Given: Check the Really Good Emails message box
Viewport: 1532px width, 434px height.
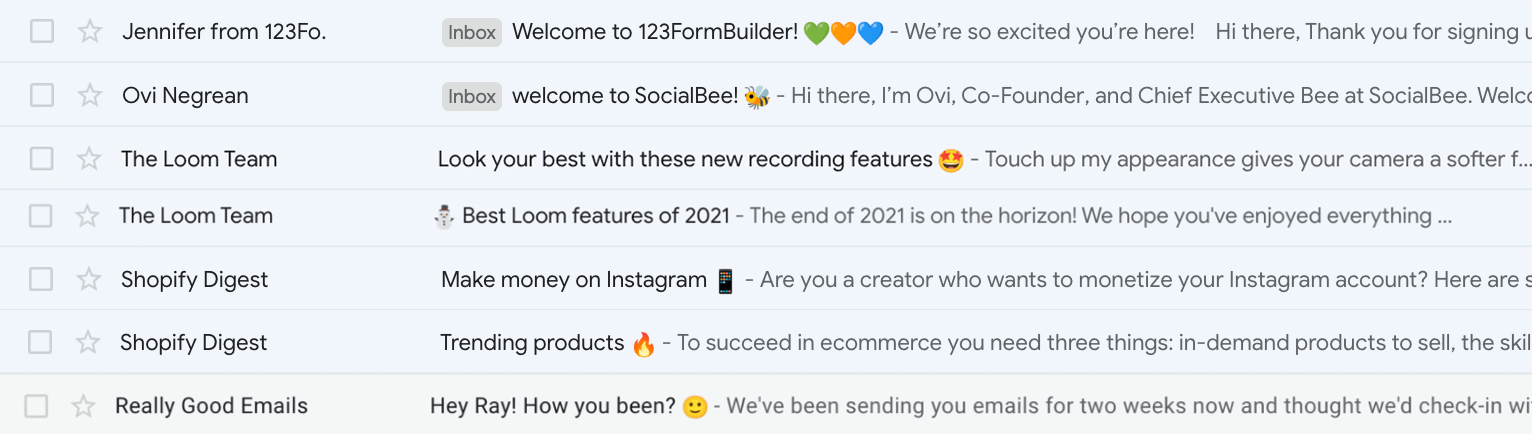Looking at the screenshot, I should pos(36,406).
